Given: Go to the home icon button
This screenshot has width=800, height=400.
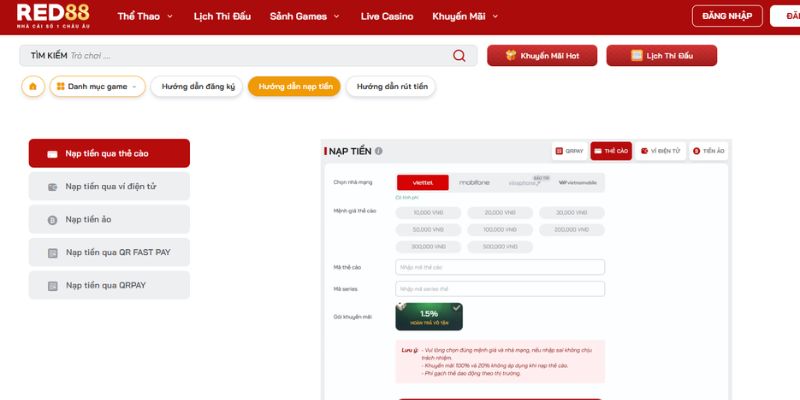Looking at the screenshot, I should click(x=33, y=86).
